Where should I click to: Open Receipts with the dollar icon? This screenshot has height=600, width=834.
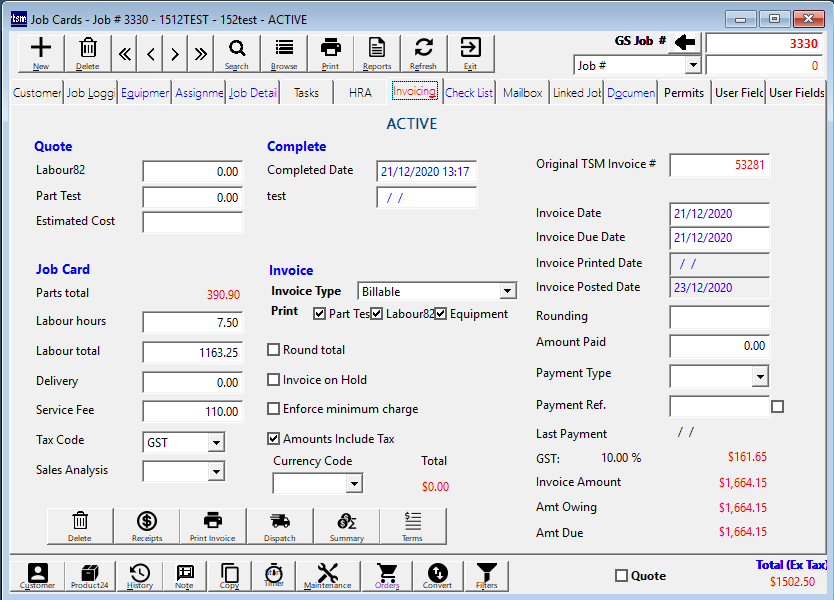147,525
